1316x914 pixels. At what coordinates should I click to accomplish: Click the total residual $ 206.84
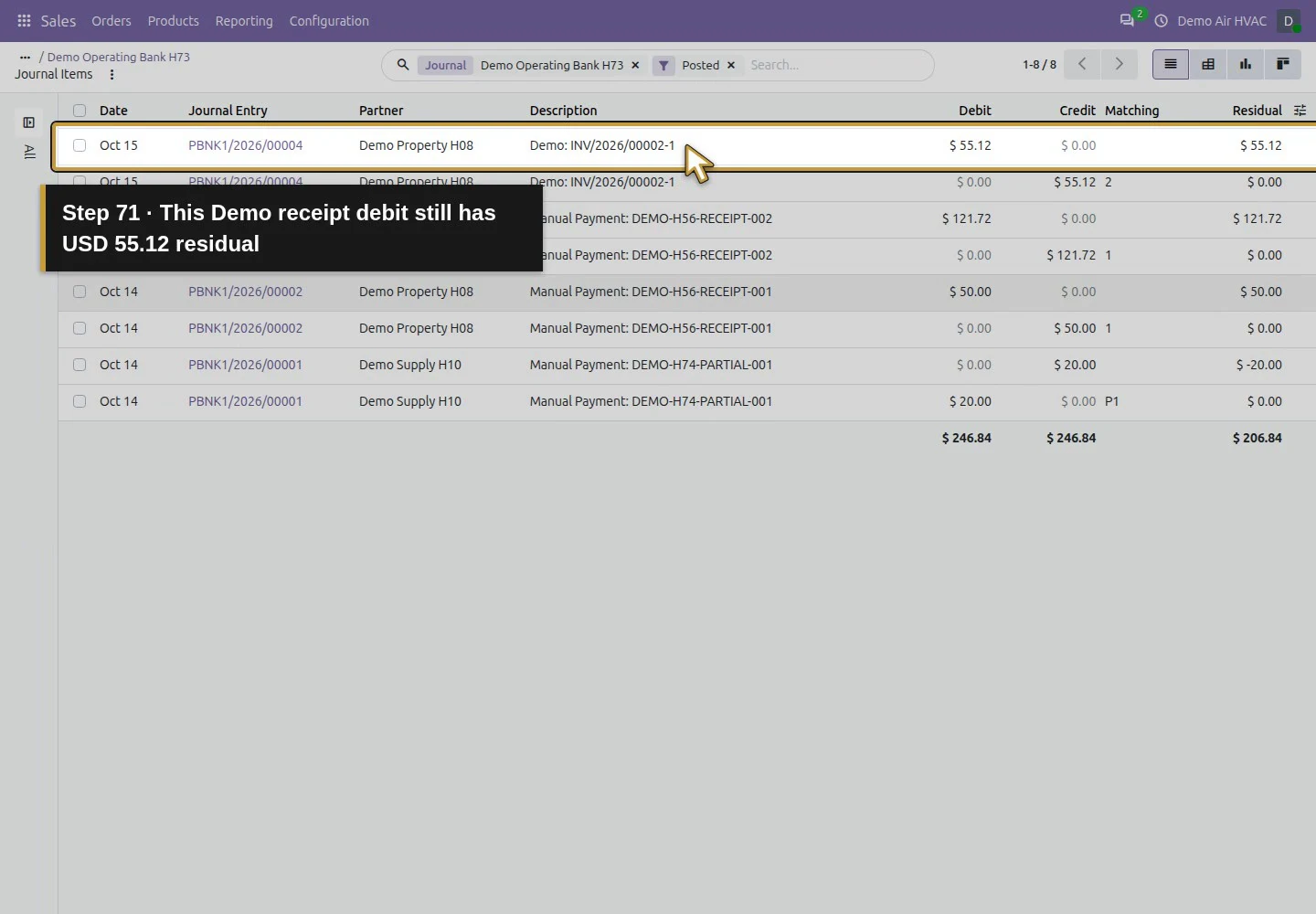1257,438
